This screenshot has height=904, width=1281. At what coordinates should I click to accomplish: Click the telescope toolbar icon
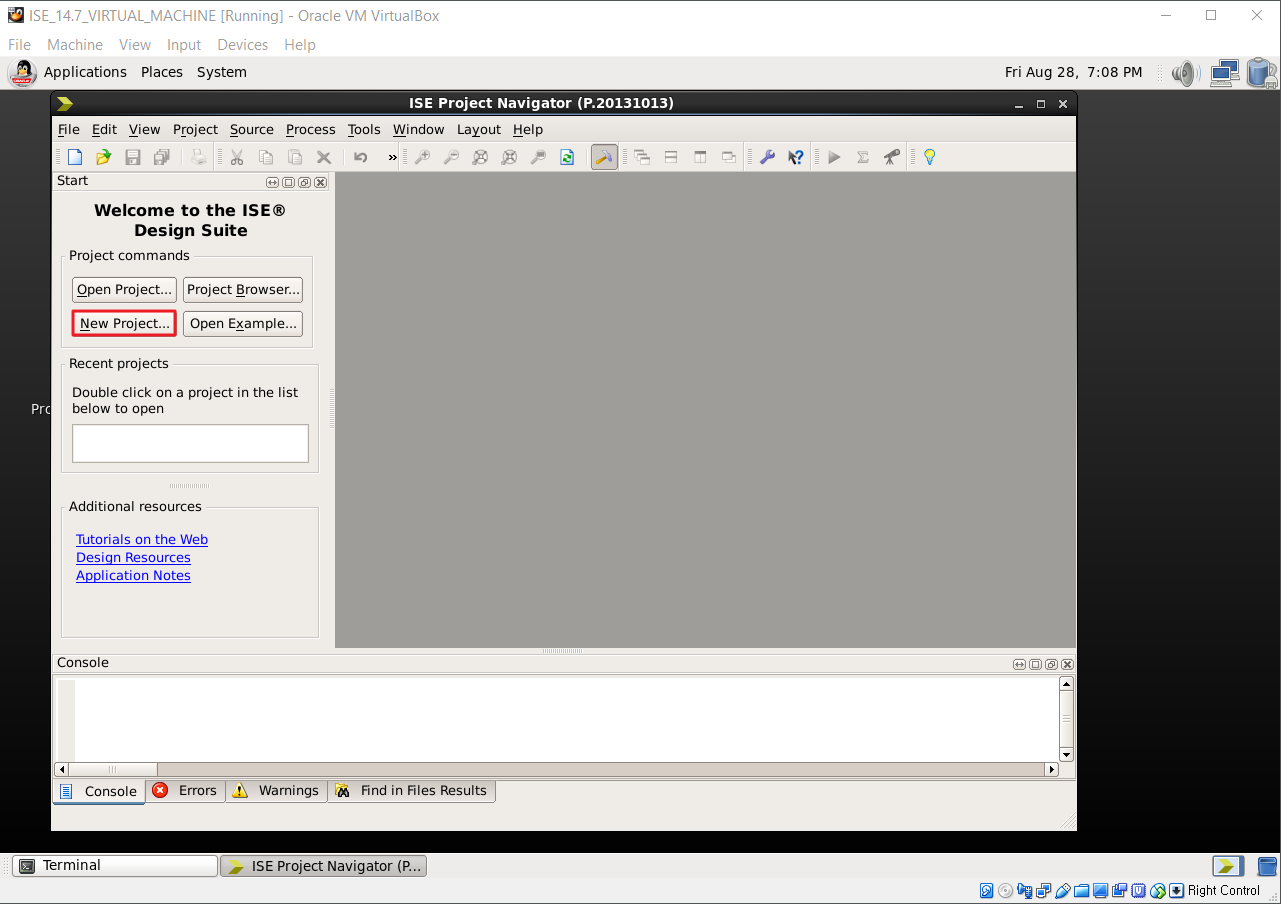[892, 157]
